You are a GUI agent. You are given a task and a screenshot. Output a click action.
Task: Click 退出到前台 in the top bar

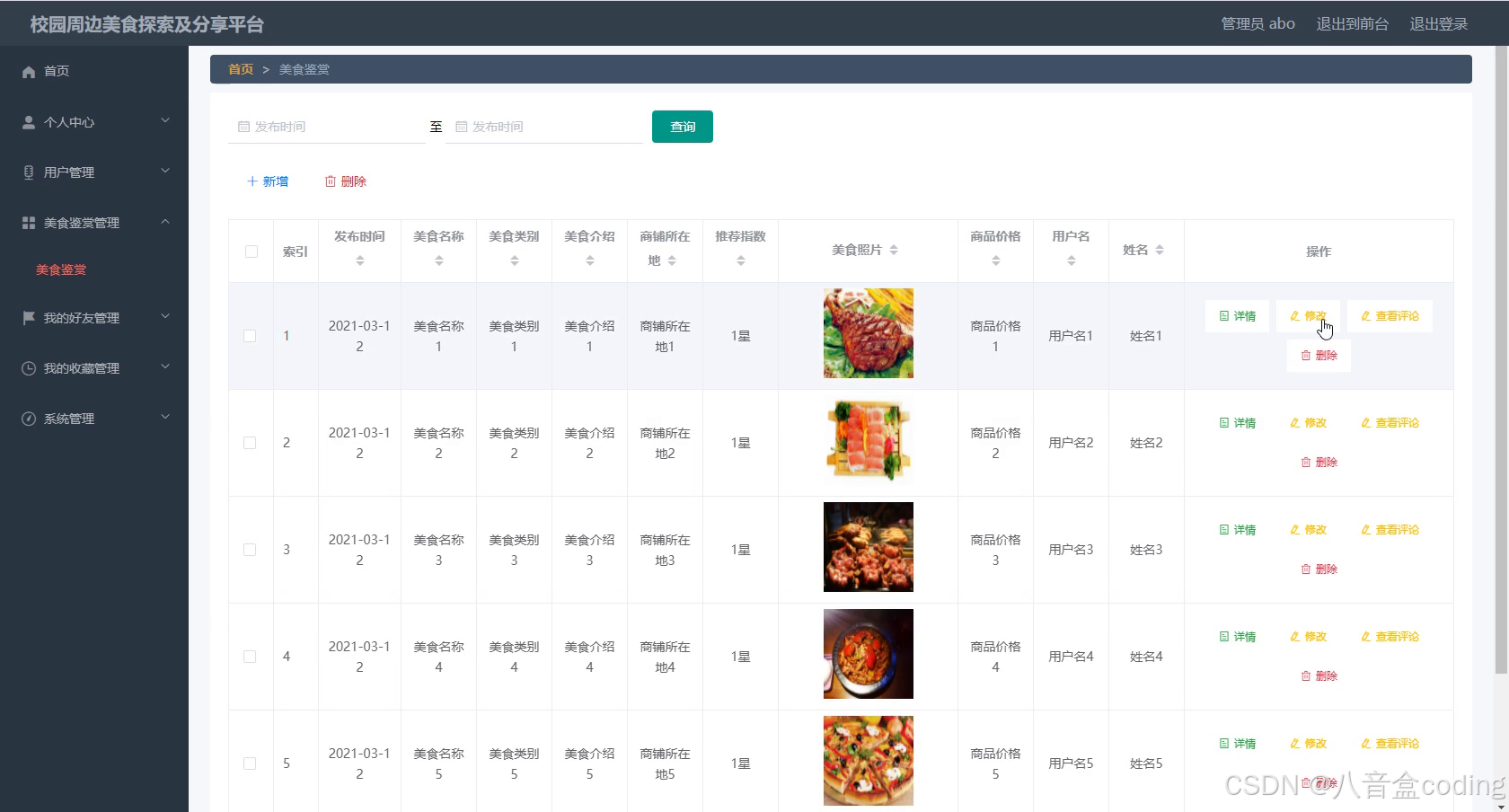(x=1353, y=24)
